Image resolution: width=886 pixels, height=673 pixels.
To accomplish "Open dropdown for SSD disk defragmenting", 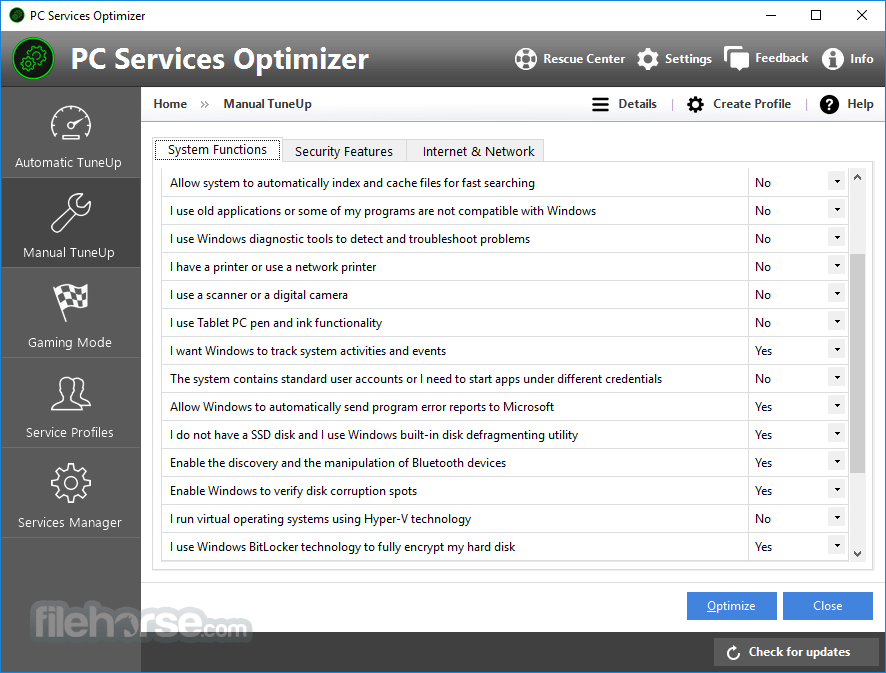I will pyautogui.click(x=837, y=433).
